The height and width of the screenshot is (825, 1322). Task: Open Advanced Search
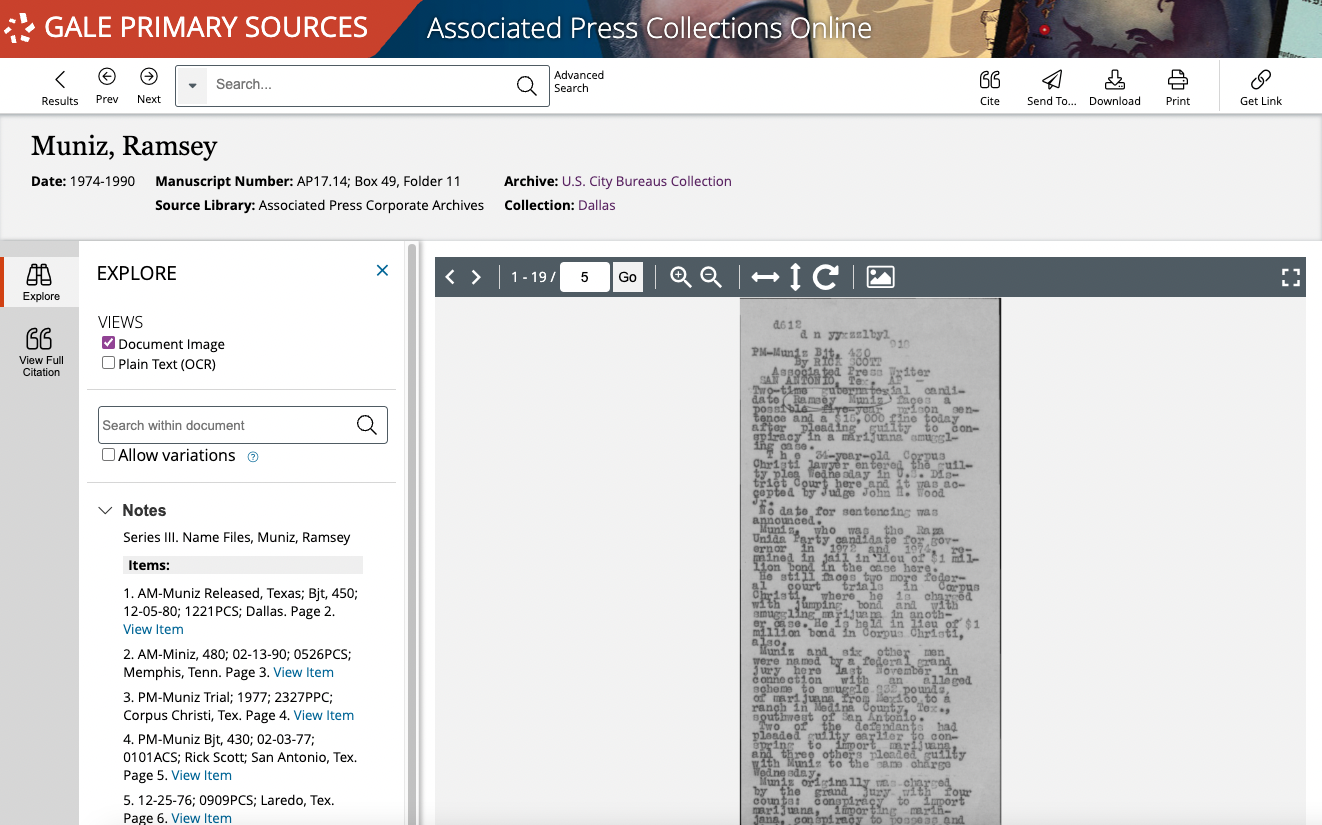coord(579,82)
